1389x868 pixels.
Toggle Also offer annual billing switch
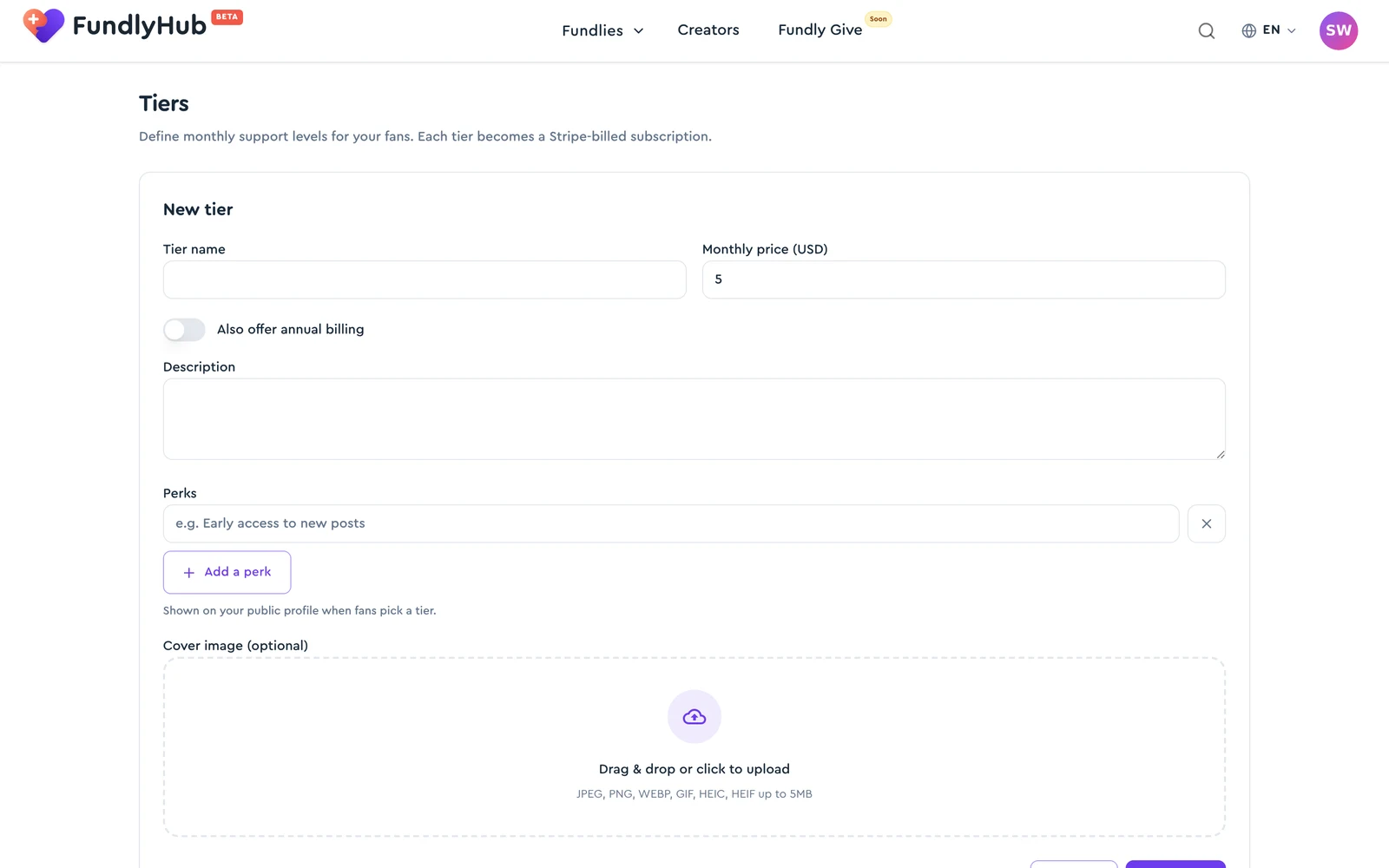[x=184, y=330]
